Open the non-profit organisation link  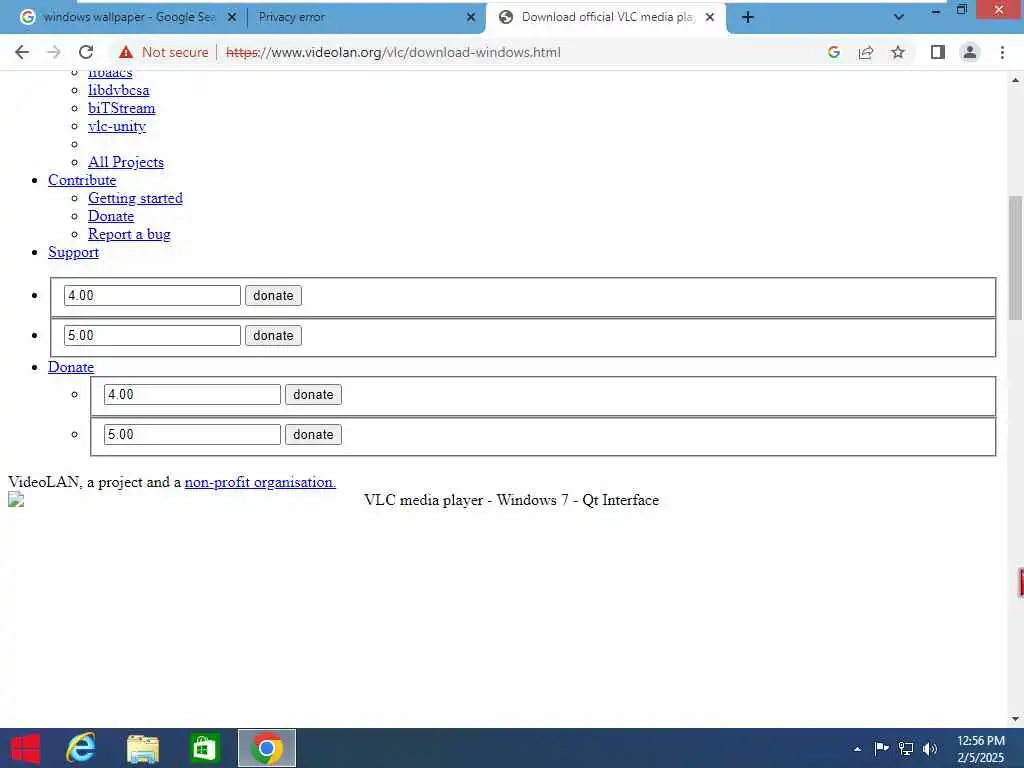[260, 482]
